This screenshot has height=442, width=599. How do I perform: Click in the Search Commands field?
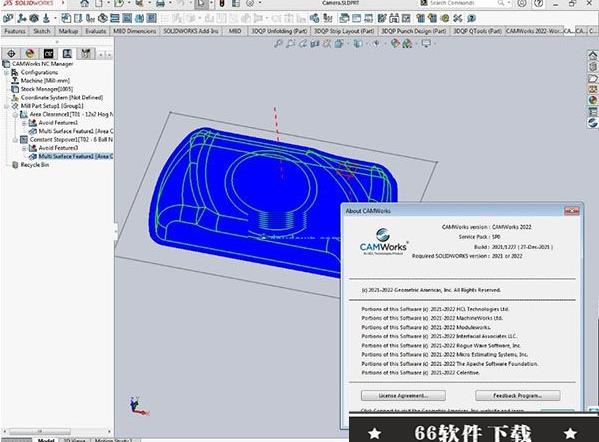point(462,3)
